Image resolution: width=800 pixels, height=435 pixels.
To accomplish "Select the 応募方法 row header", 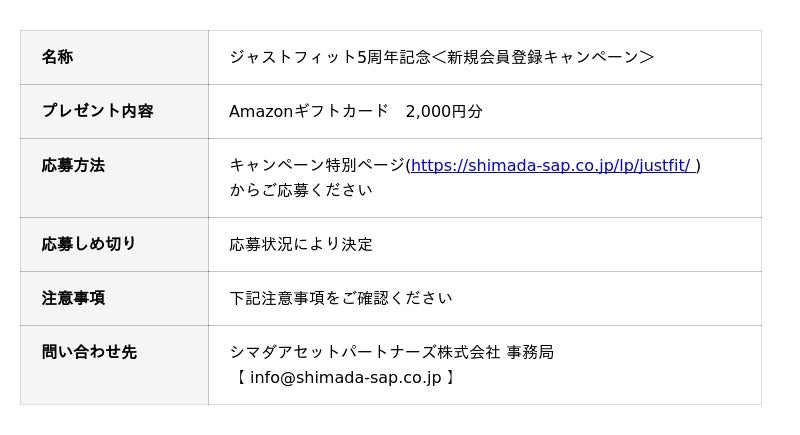I will point(73,165).
